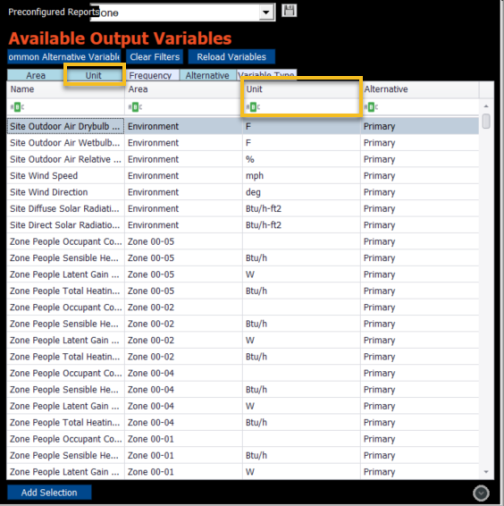Sort by the Area column header
This screenshot has height=506, width=504.
pos(183,89)
